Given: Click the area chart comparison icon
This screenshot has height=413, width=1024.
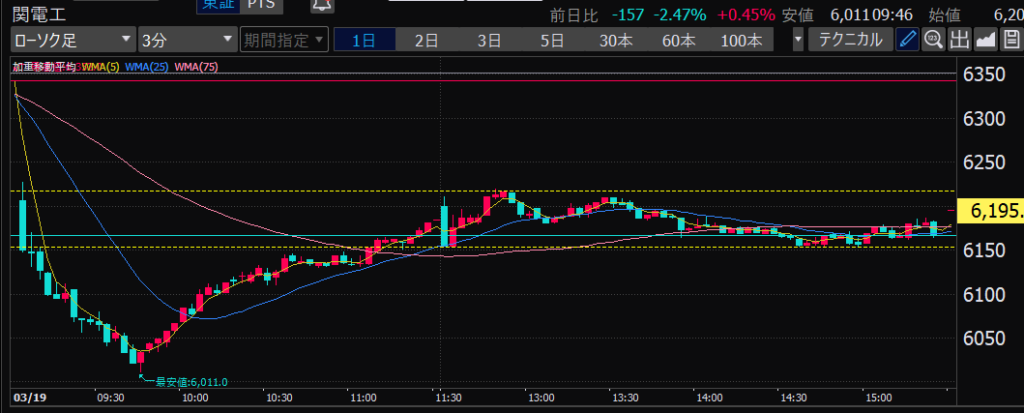Looking at the screenshot, I should coord(984,40).
